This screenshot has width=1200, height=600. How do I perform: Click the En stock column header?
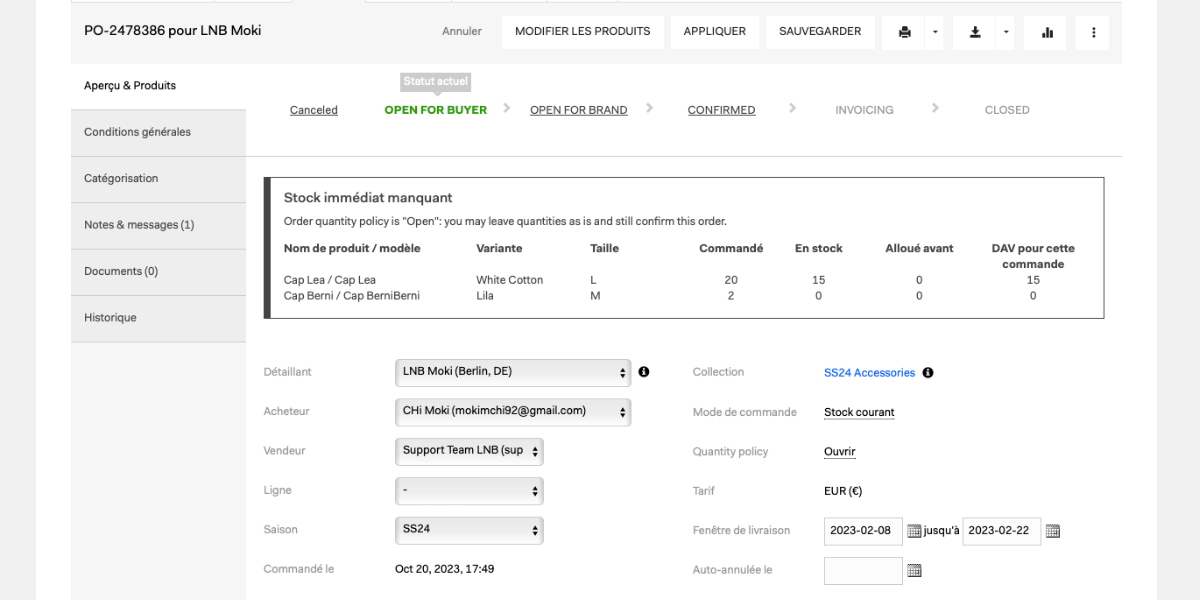click(x=819, y=248)
